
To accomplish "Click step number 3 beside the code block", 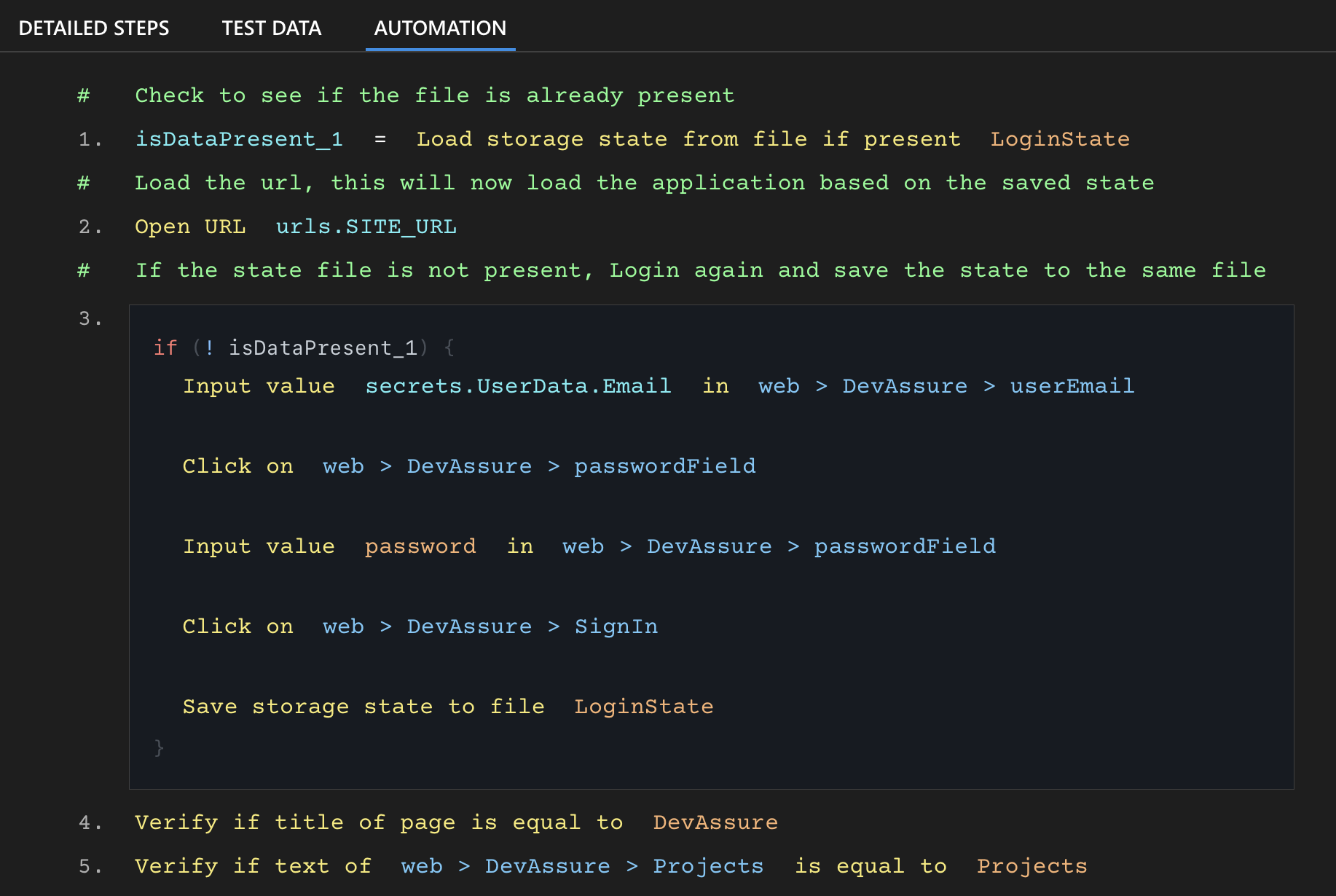I will coord(90,318).
